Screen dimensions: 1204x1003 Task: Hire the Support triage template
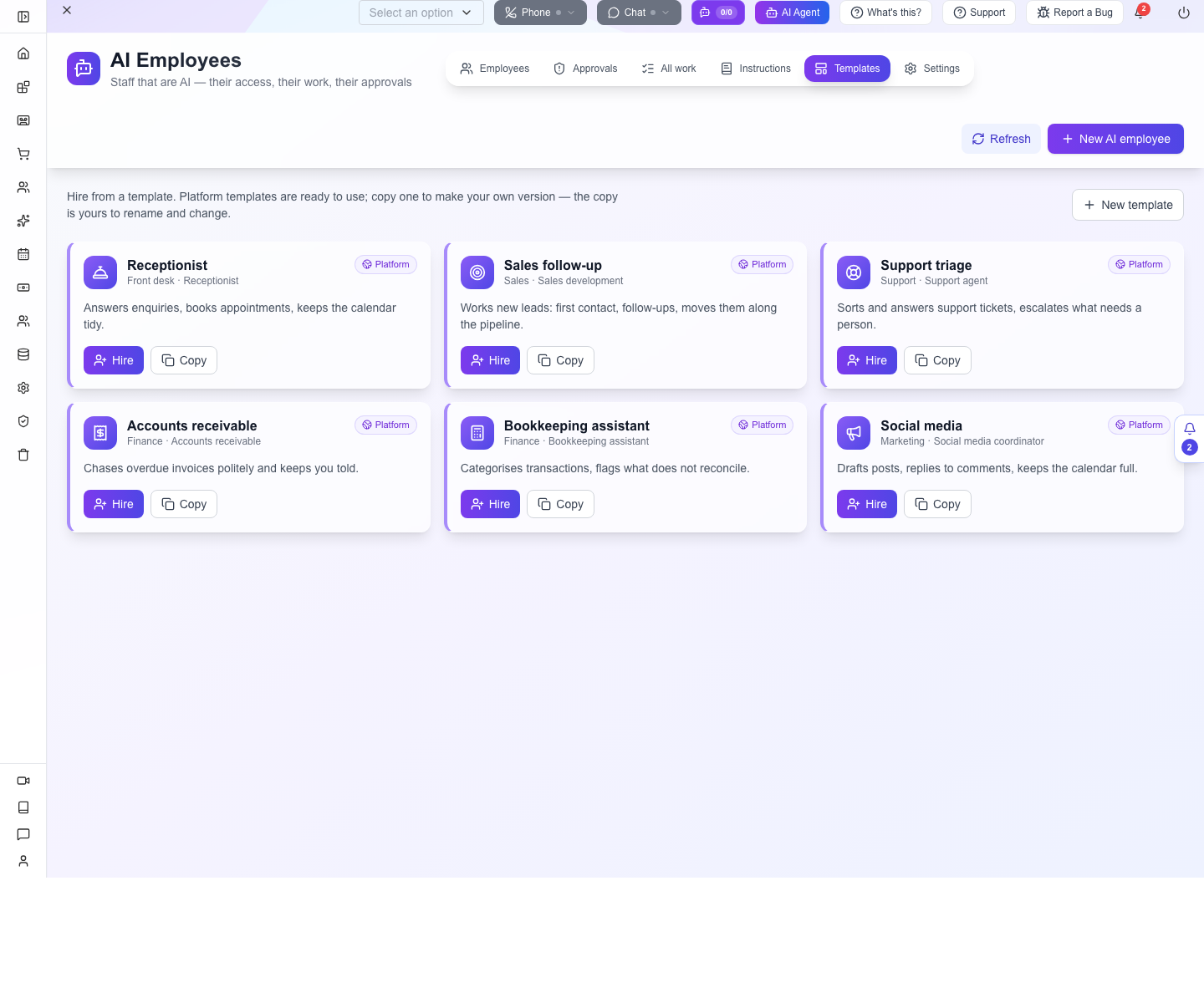coord(867,360)
